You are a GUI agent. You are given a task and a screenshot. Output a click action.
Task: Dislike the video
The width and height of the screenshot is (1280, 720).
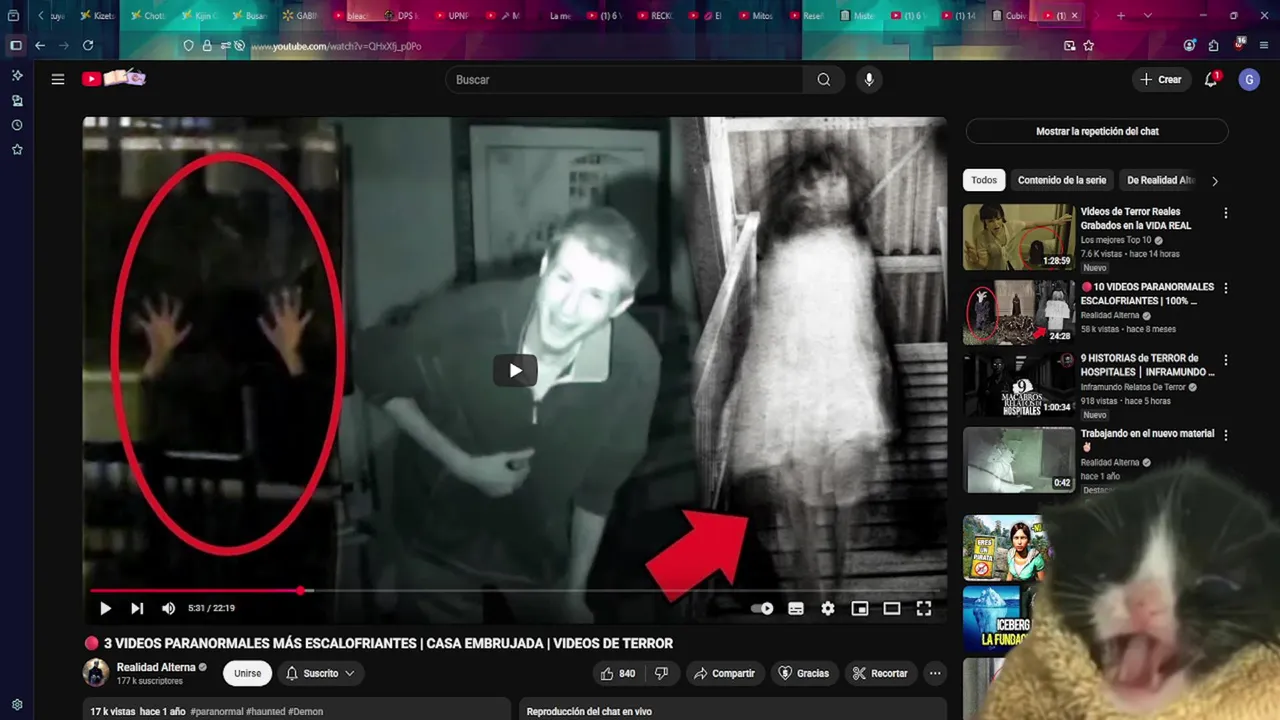point(661,673)
